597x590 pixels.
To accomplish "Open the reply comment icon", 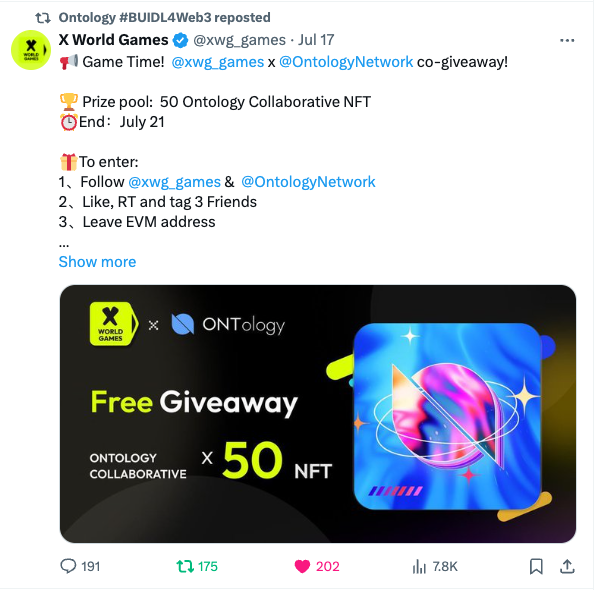I will pyautogui.click(x=69, y=566).
